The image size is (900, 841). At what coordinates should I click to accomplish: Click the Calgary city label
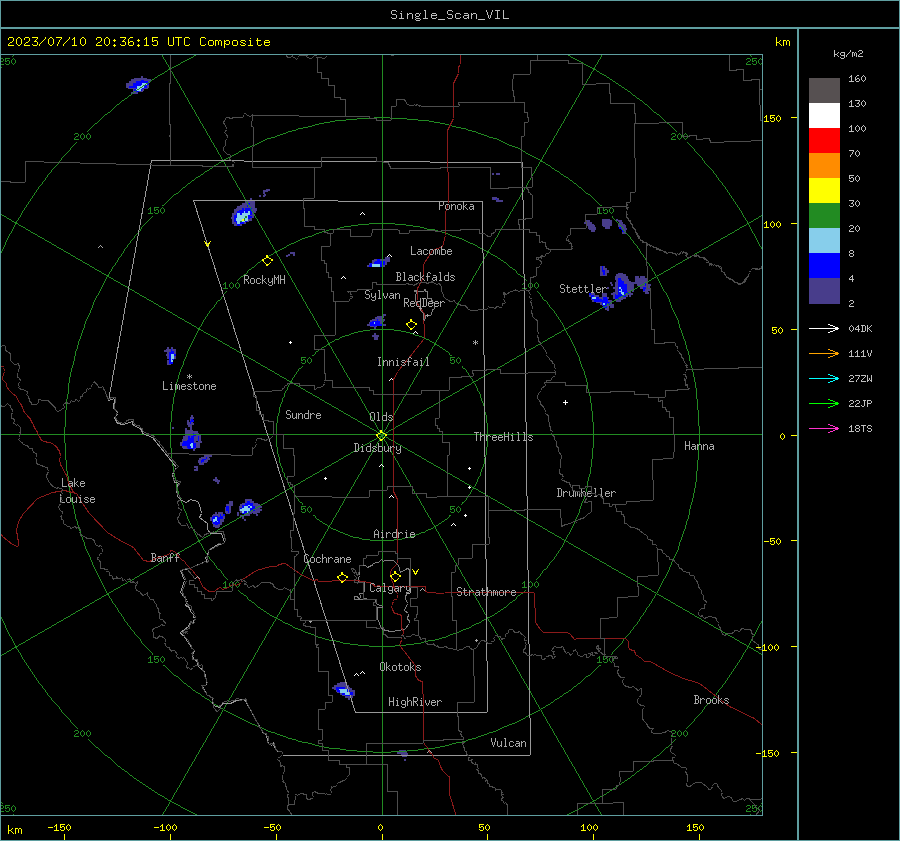pyautogui.click(x=390, y=588)
